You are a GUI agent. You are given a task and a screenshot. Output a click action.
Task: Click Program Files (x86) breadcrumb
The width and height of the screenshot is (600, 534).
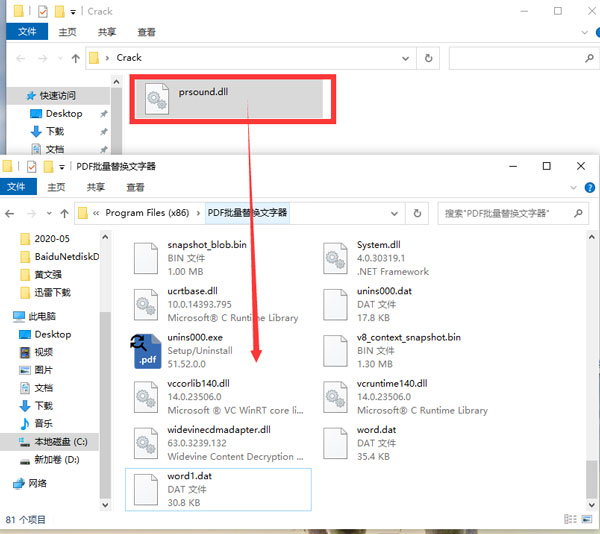click(x=147, y=213)
